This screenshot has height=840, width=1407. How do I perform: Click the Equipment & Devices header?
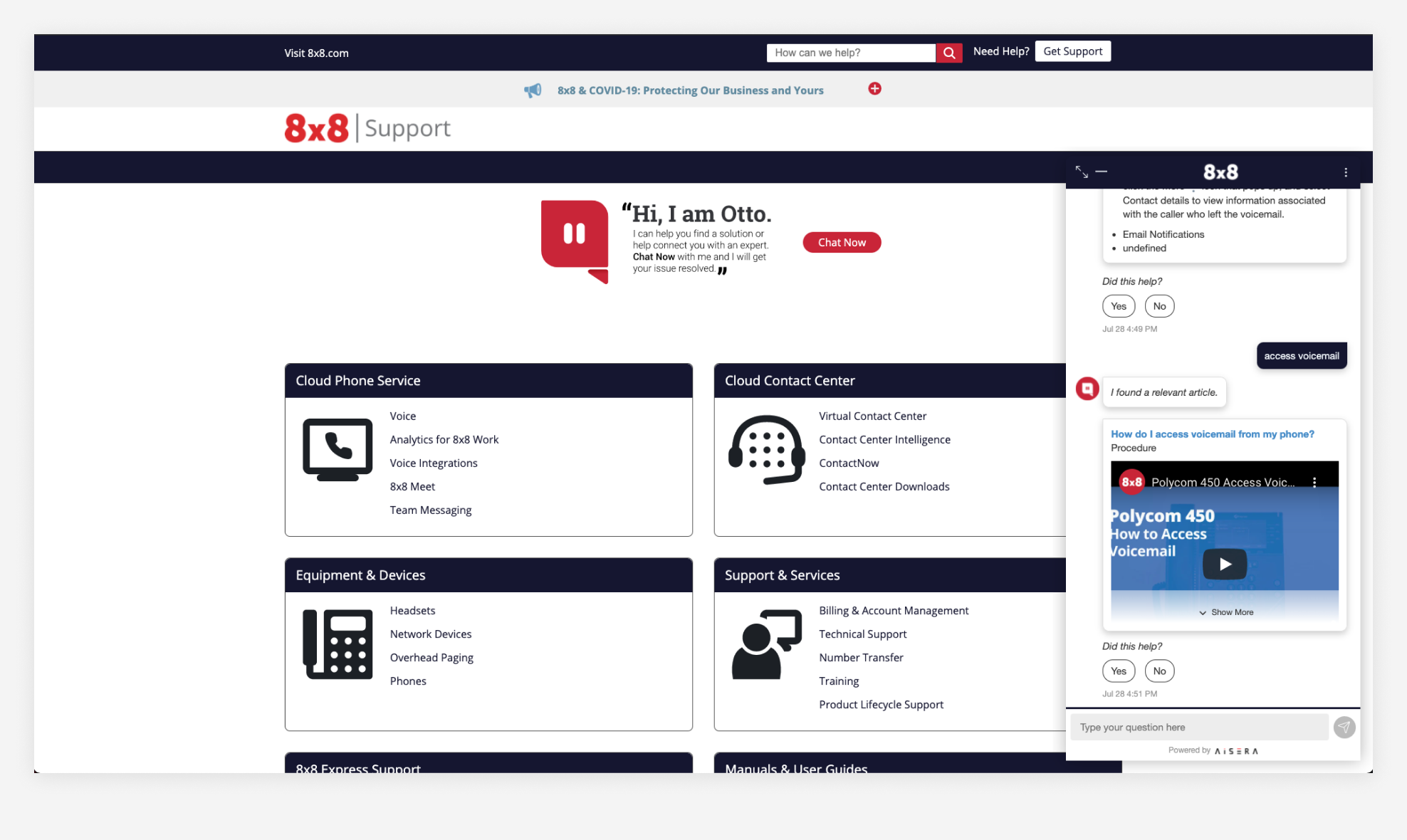point(488,574)
